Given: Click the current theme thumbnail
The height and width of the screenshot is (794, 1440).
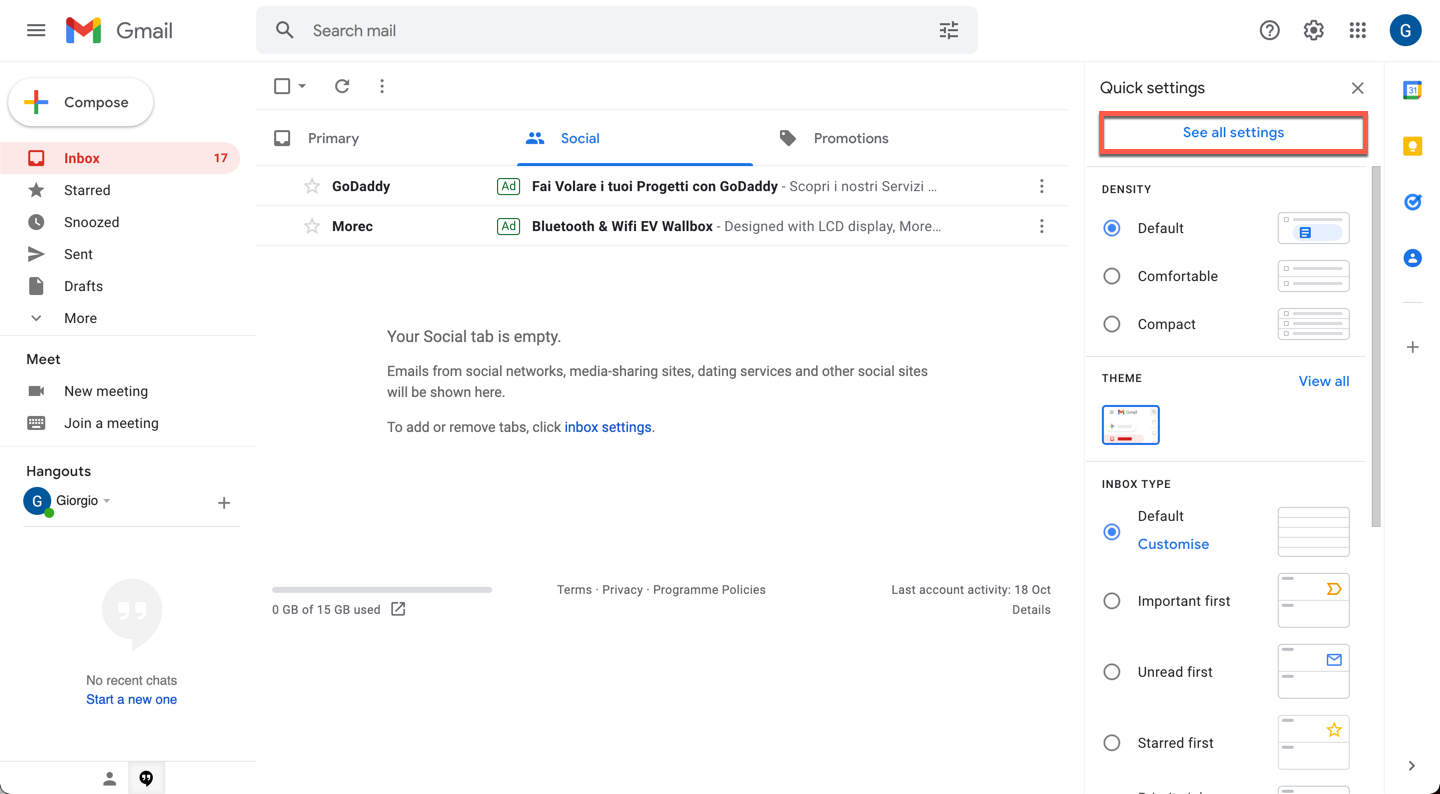Looking at the screenshot, I should pyautogui.click(x=1130, y=425).
